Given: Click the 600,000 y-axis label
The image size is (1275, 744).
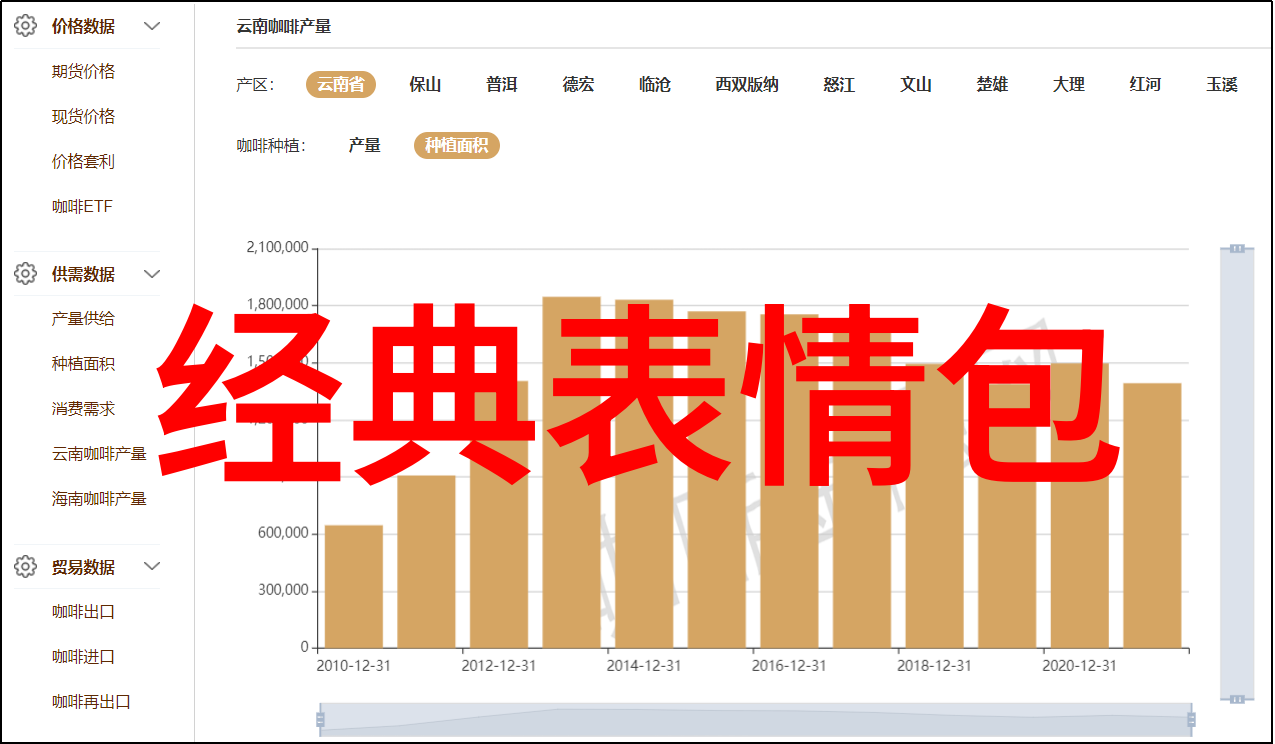Looking at the screenshot, I should pyautogui.click(x=283, y=533).
